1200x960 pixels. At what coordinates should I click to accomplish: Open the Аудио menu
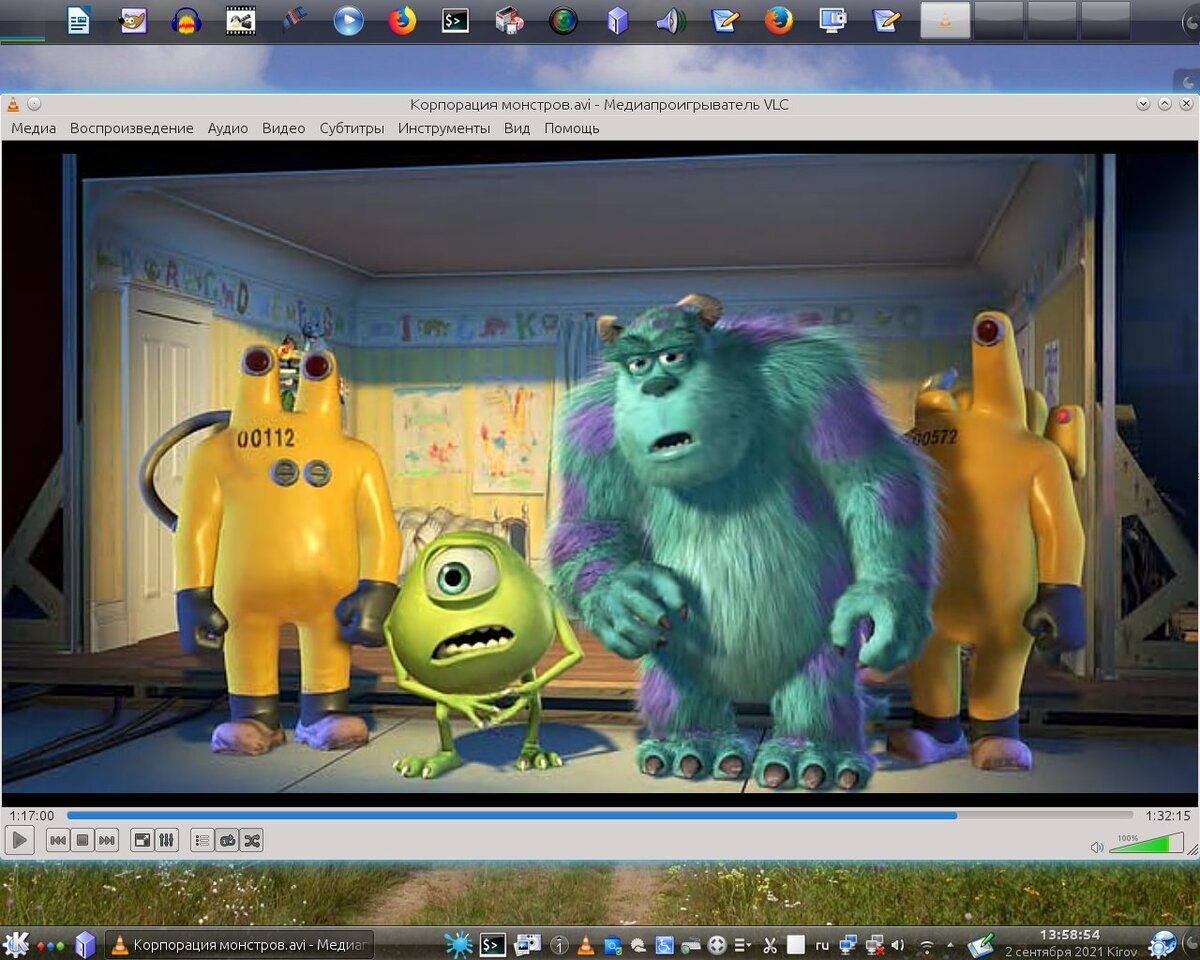[x=228, y=128]
